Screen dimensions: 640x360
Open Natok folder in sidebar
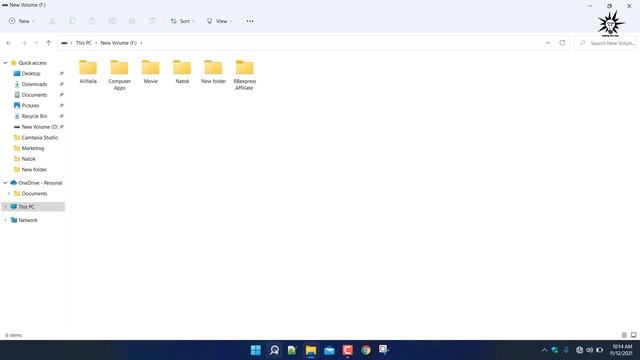[x=29, y=159]
